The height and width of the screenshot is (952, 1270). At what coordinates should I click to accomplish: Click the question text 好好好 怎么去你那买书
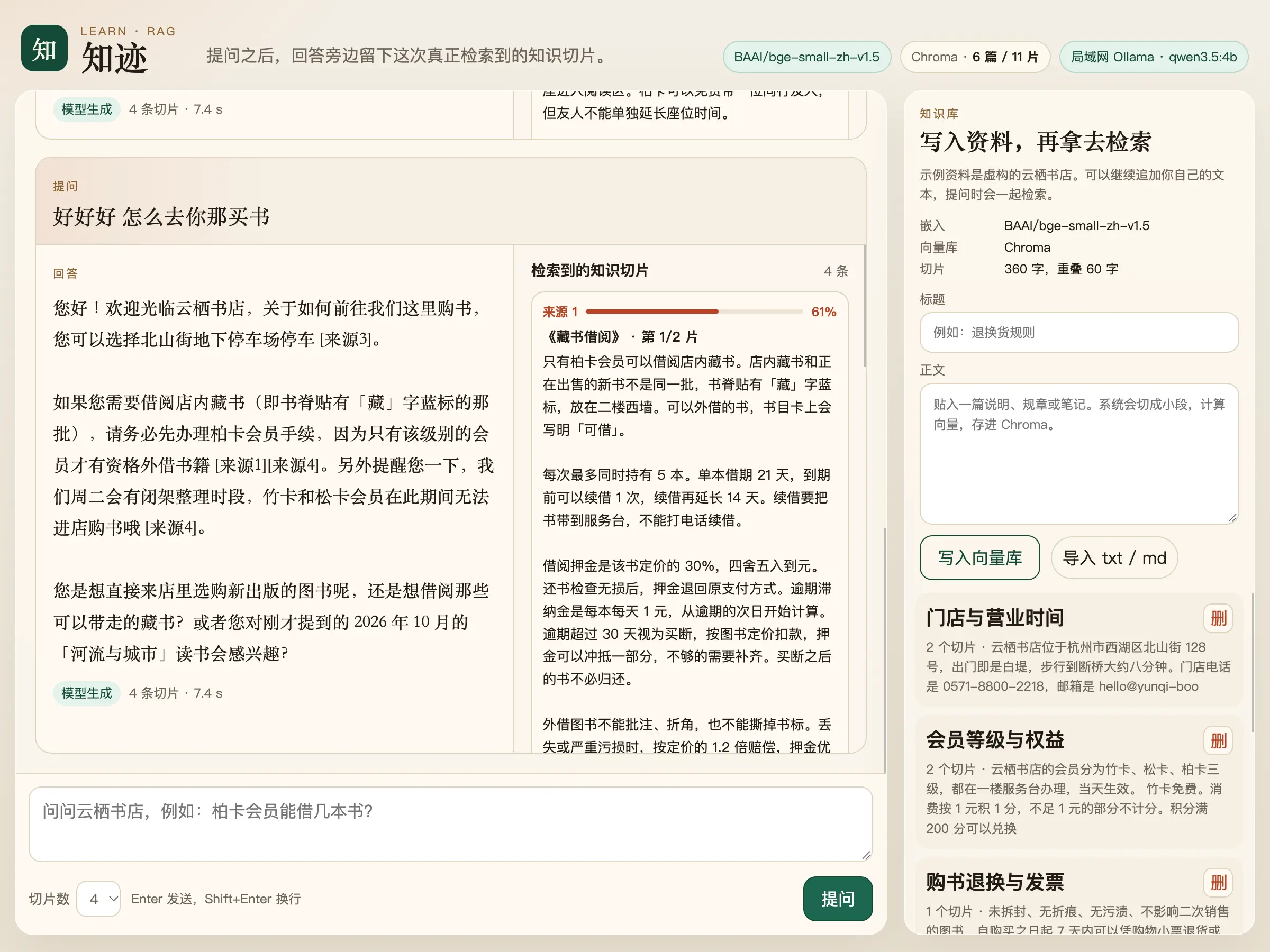click(161, 217)
